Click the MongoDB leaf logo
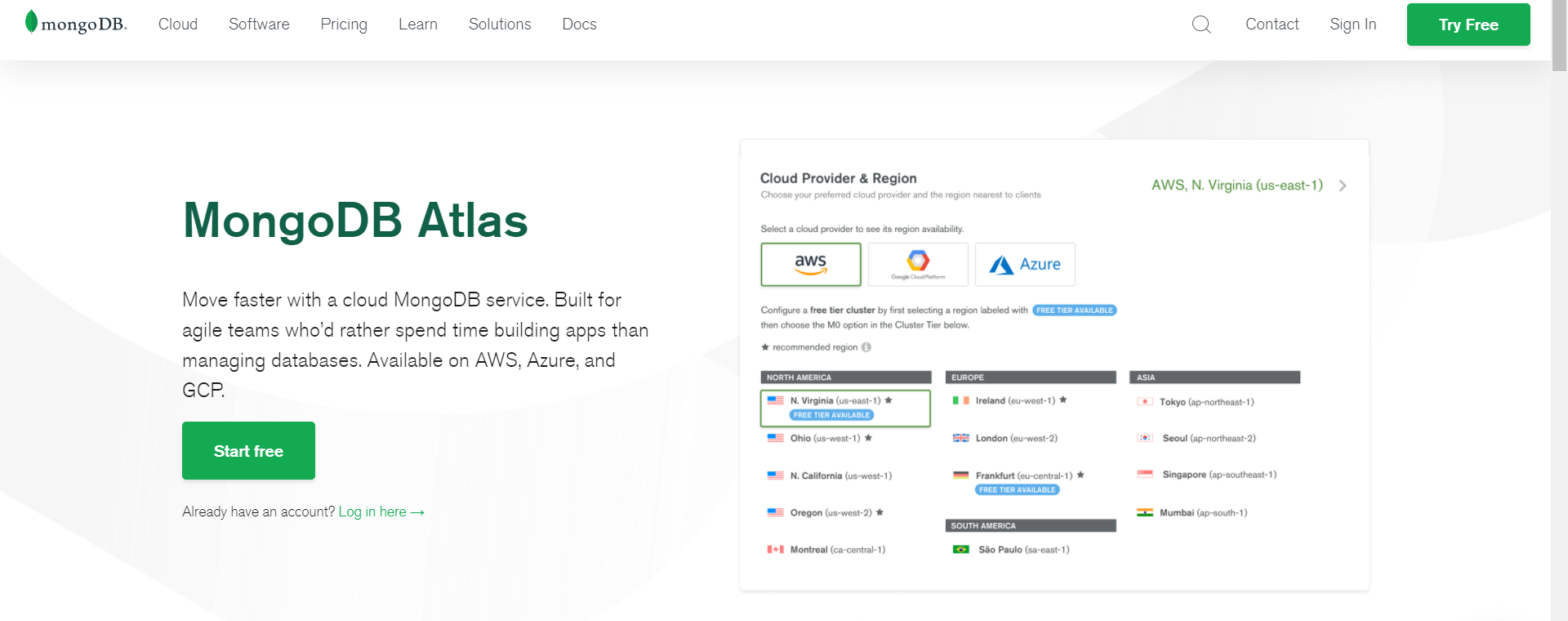Screen dimensions: 1568x621 click(x=31, y=22)
